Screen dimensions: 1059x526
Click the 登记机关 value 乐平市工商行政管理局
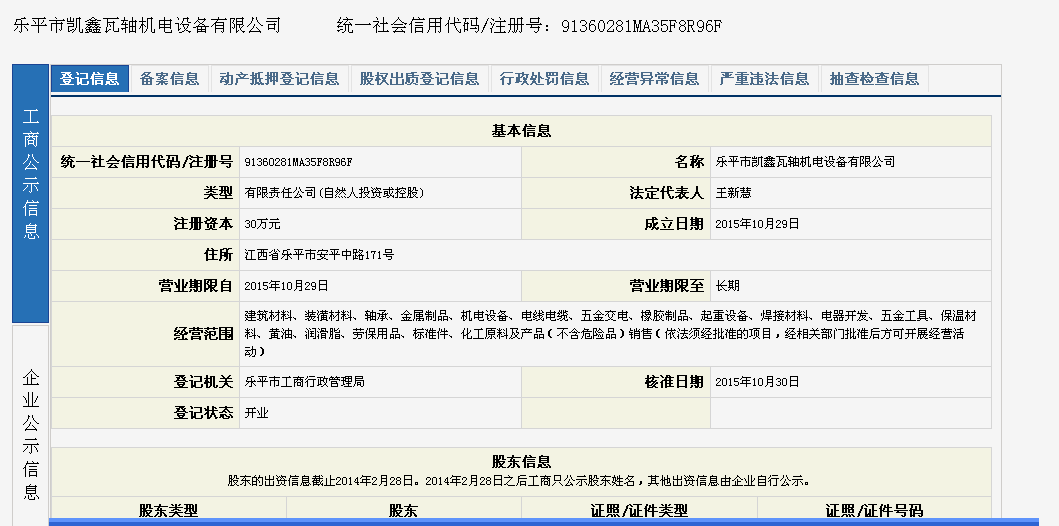coord(304,382)
